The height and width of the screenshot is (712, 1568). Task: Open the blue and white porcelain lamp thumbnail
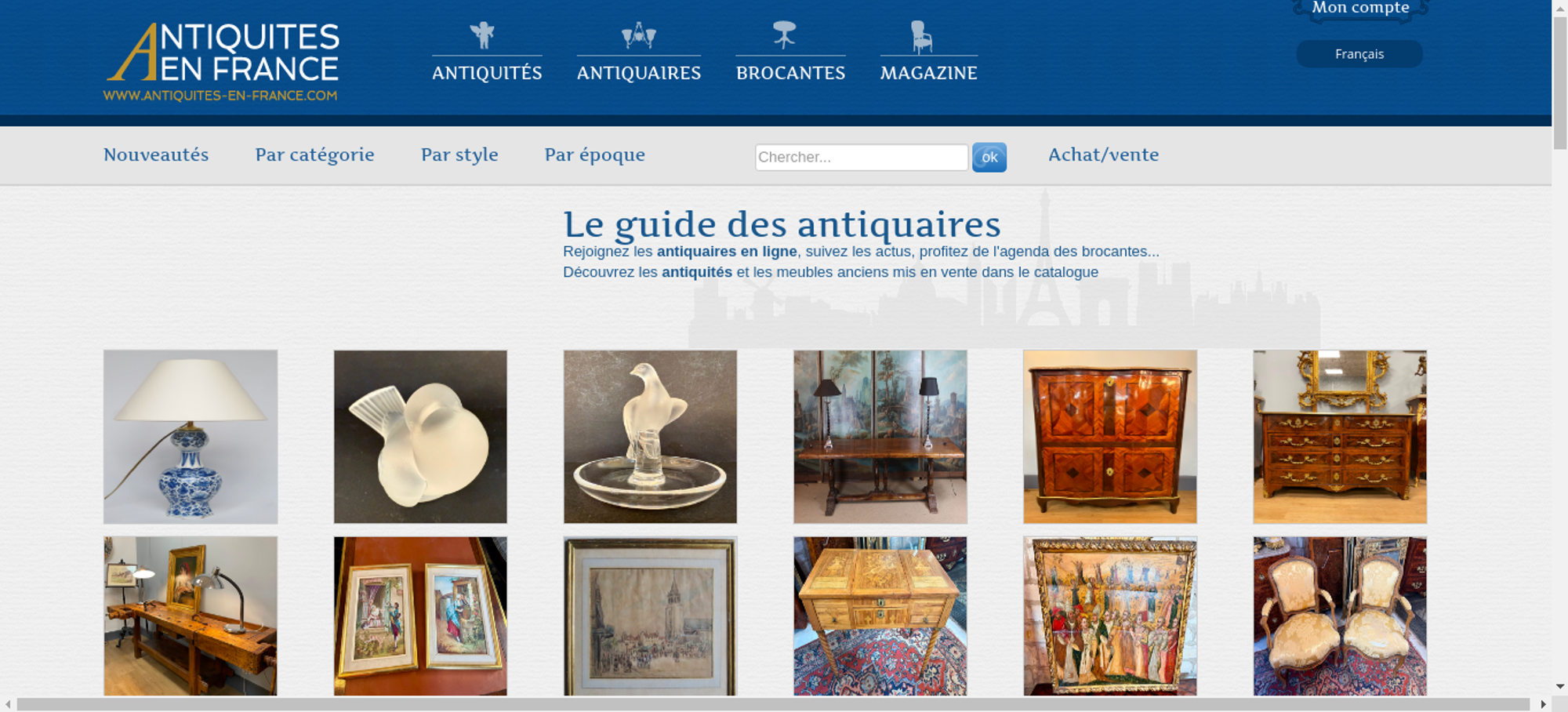[x=191, y=437]
